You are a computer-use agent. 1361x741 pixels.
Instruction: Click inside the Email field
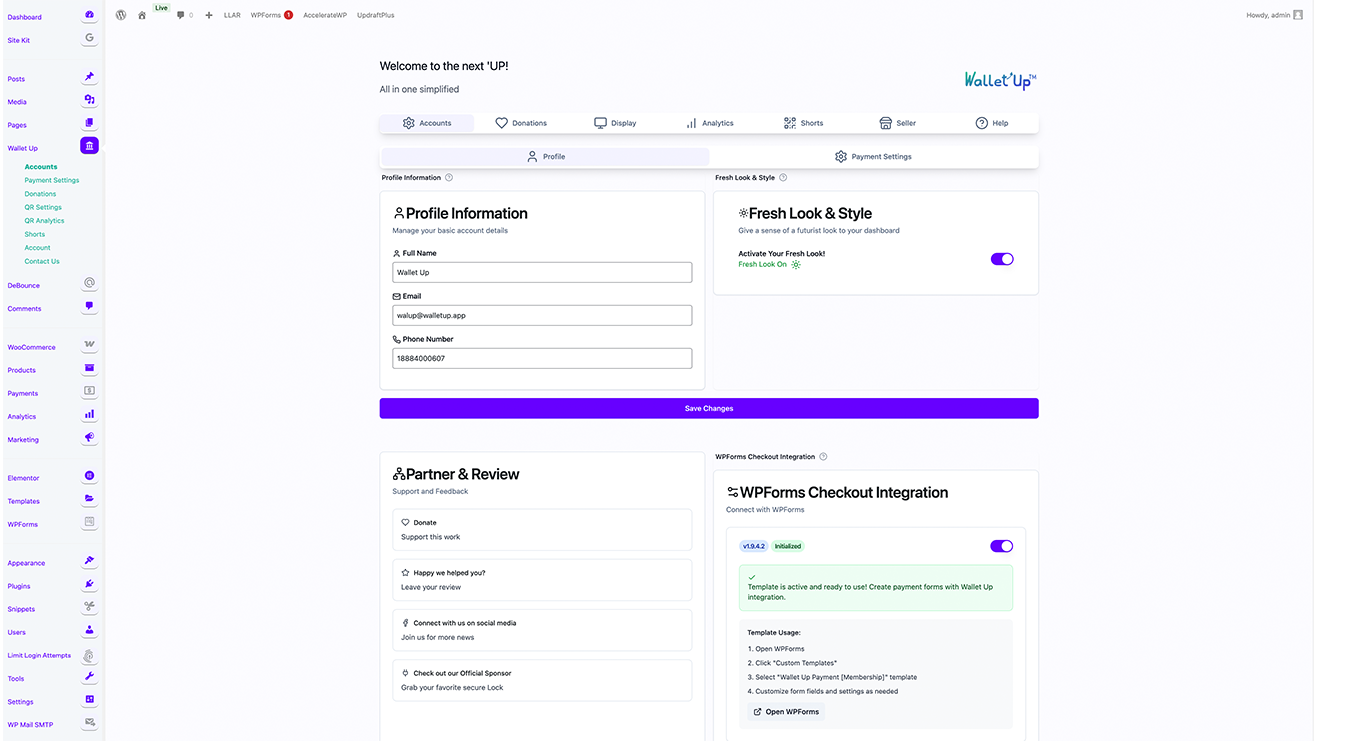pos(542,315)
